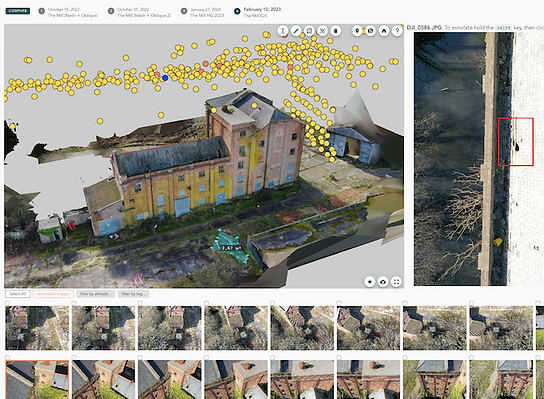Image resolution: width=544 pixels, height=399 pixels.
Task: Click the location pin marker icon
Action: 357,31
